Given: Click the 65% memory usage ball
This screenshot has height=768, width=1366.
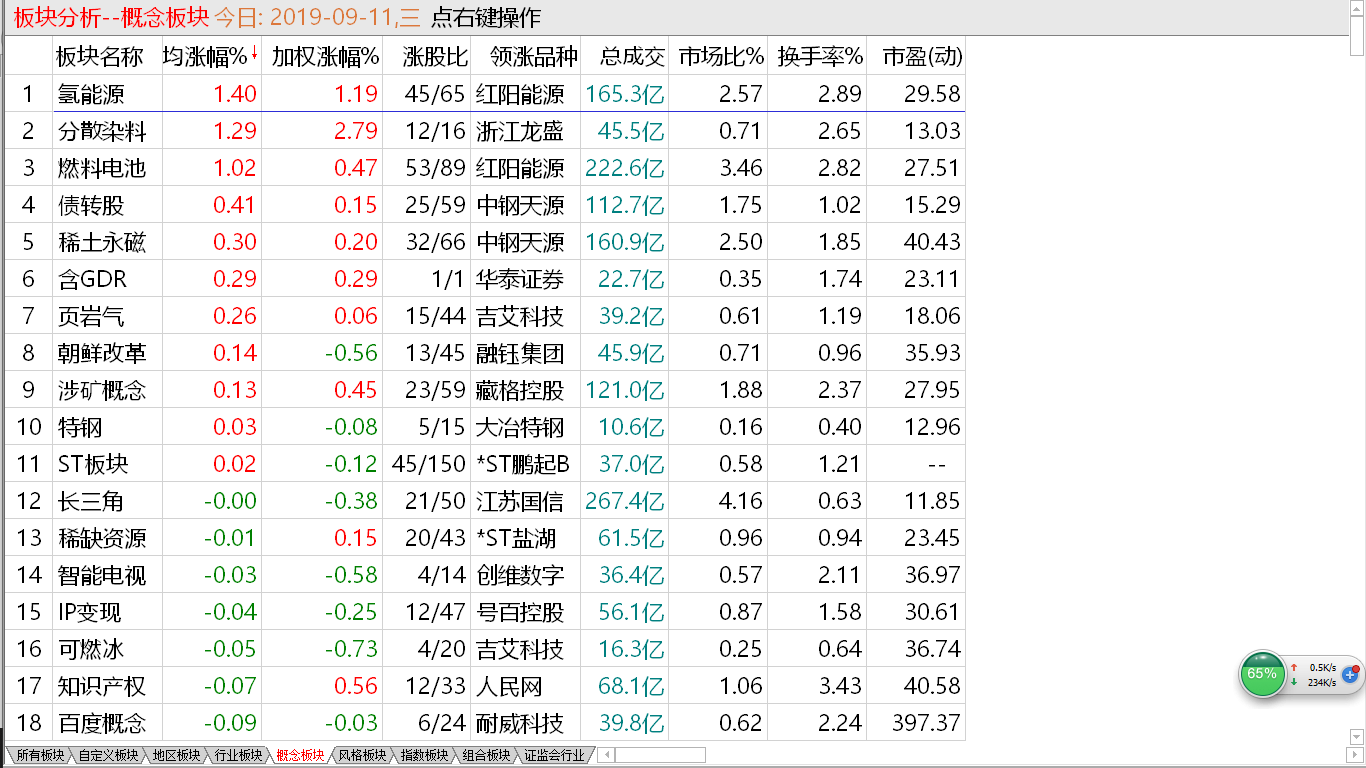Looking at the screenshot, I should [x=1262, y=674].
